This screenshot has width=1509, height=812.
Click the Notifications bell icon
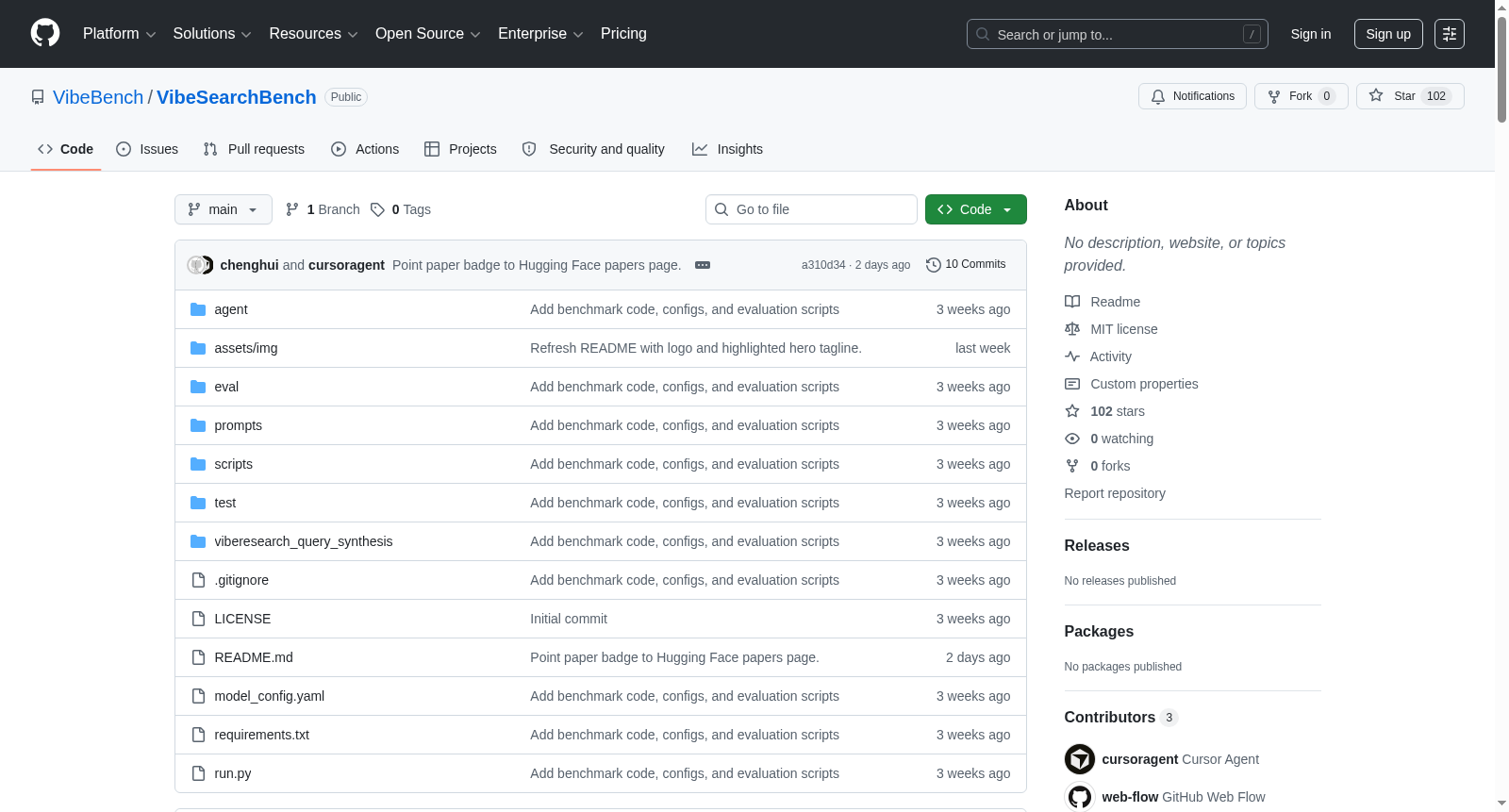1158,96
